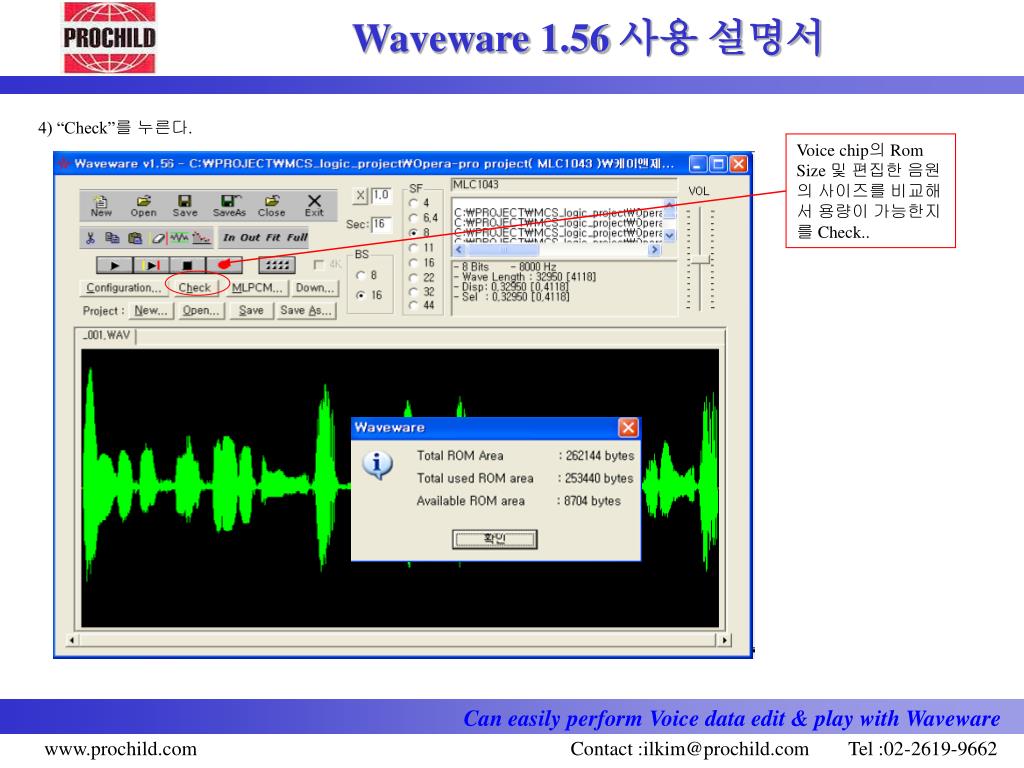Confirm the Waveware dialog with 확인
This screenshot has height=768, width=1024.
[x=495, y=539]
